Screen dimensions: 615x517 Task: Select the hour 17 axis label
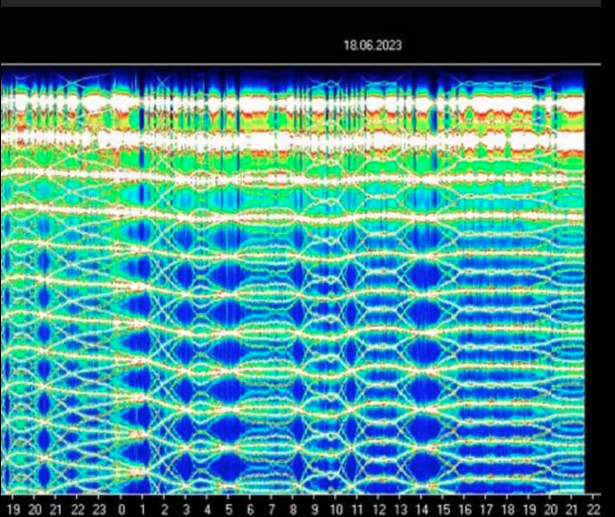tap(486, 508)
